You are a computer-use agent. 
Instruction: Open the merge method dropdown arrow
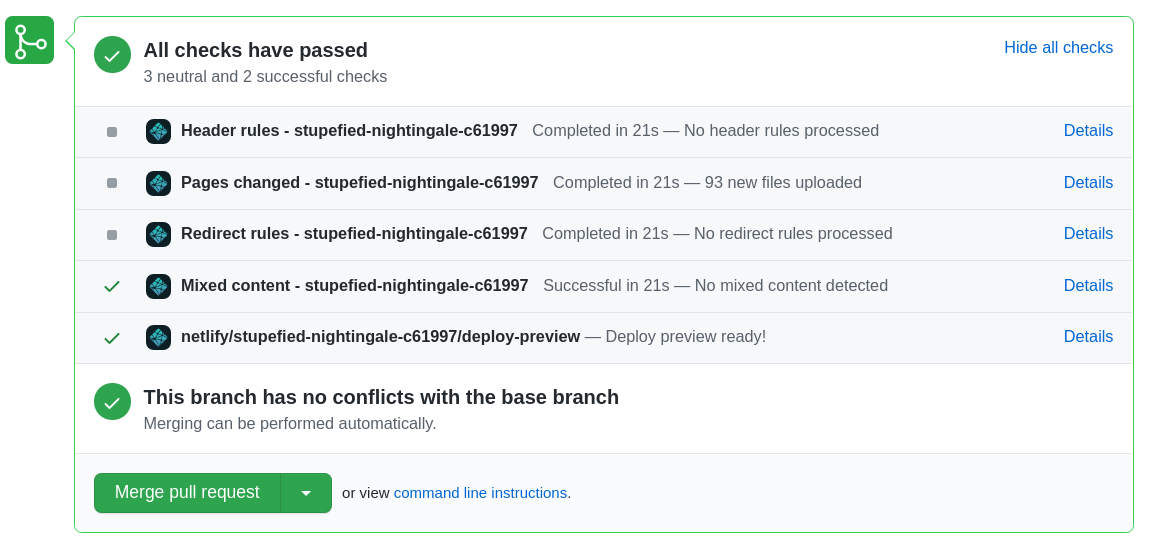click(x=306, y=493)
